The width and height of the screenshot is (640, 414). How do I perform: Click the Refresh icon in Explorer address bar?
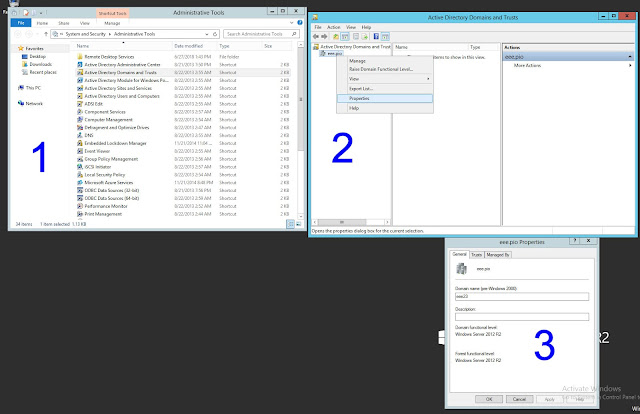click(x=215, y=34)
